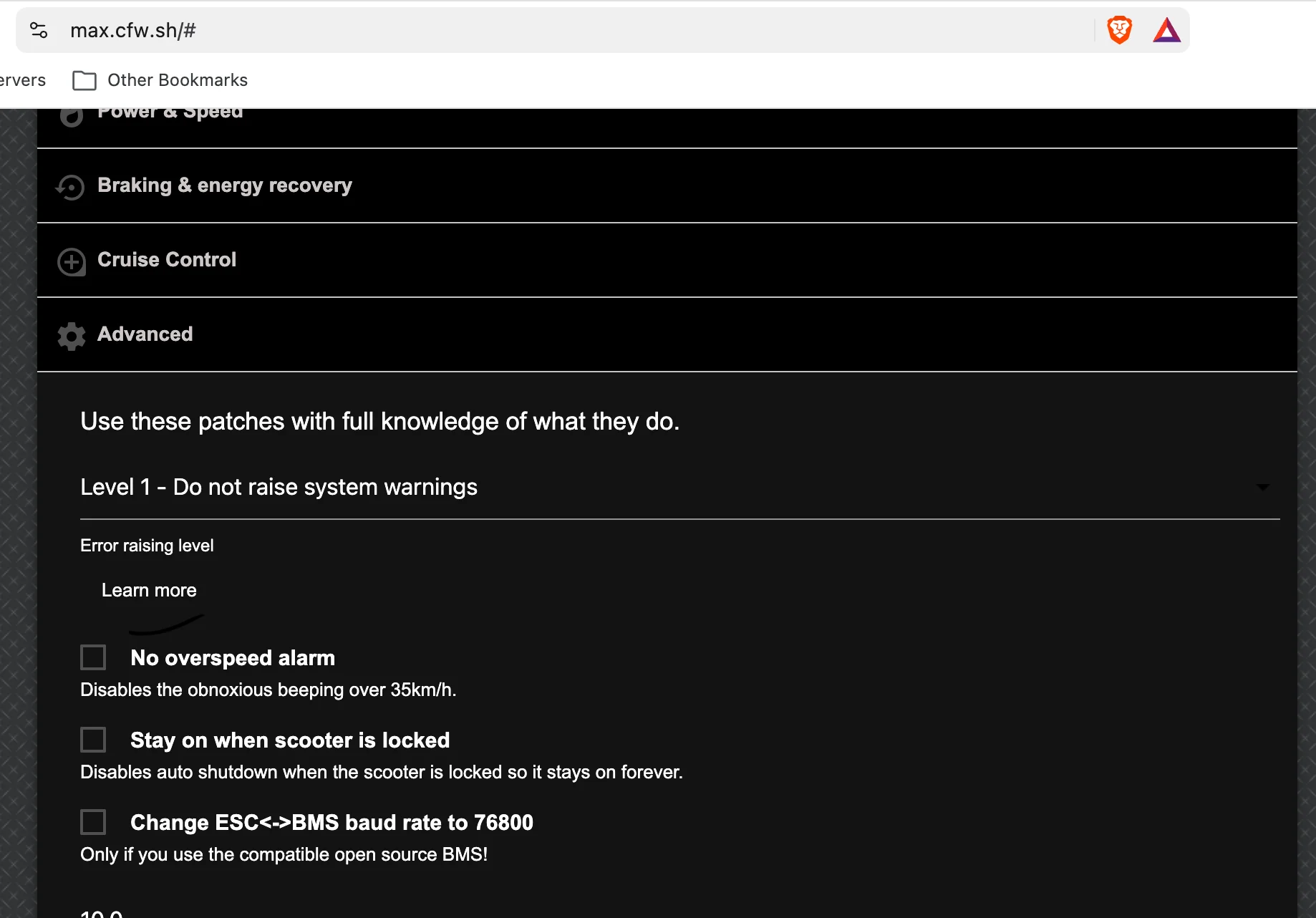Click 'Disables auto shutdown when the scooter is locked' text
Image resolution: width=1316 pixels, height=918 pixels.
(291, 772)
